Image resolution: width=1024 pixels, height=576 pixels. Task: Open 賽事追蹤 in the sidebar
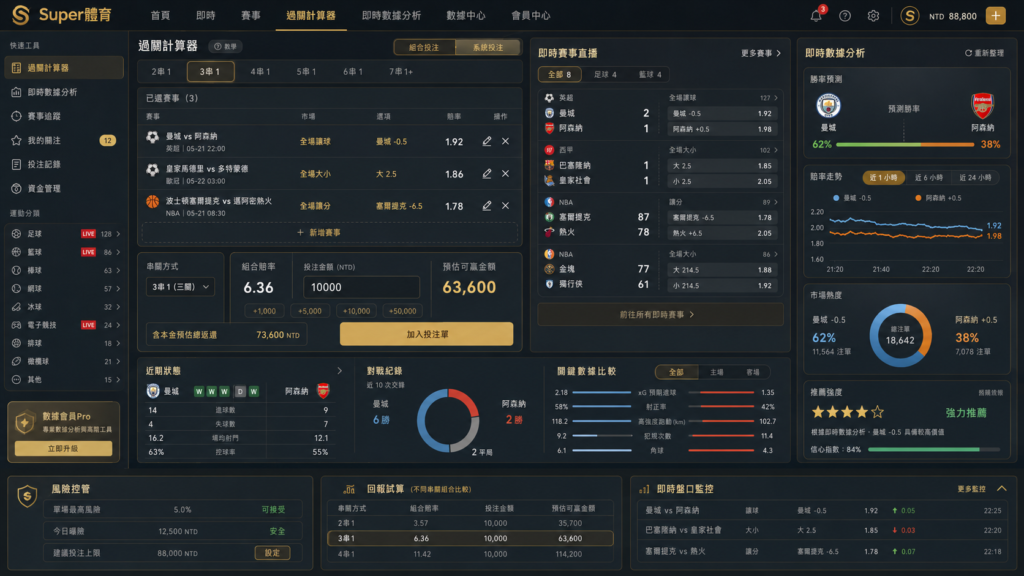[64, 116]
